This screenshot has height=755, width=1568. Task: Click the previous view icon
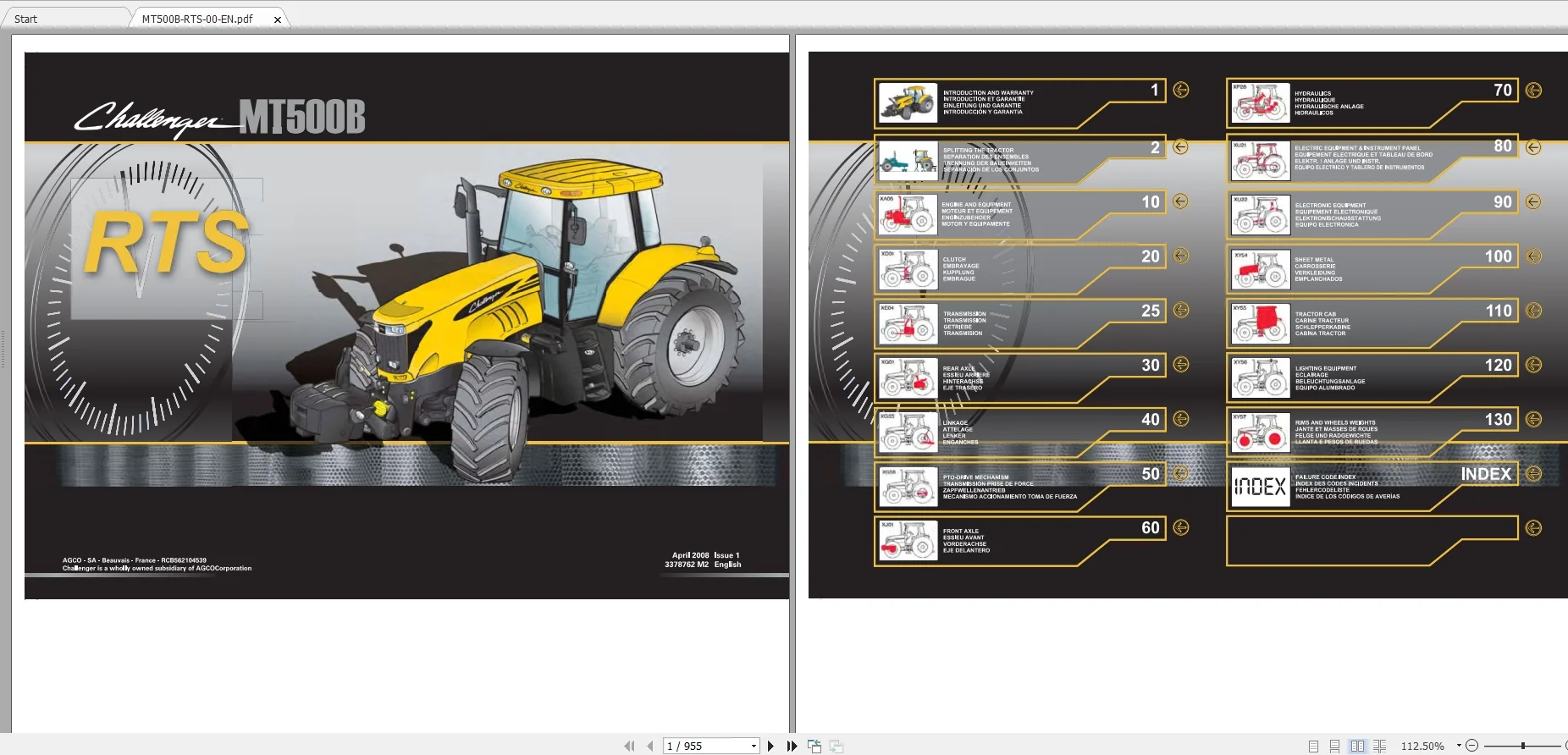(x=814, y=746)
